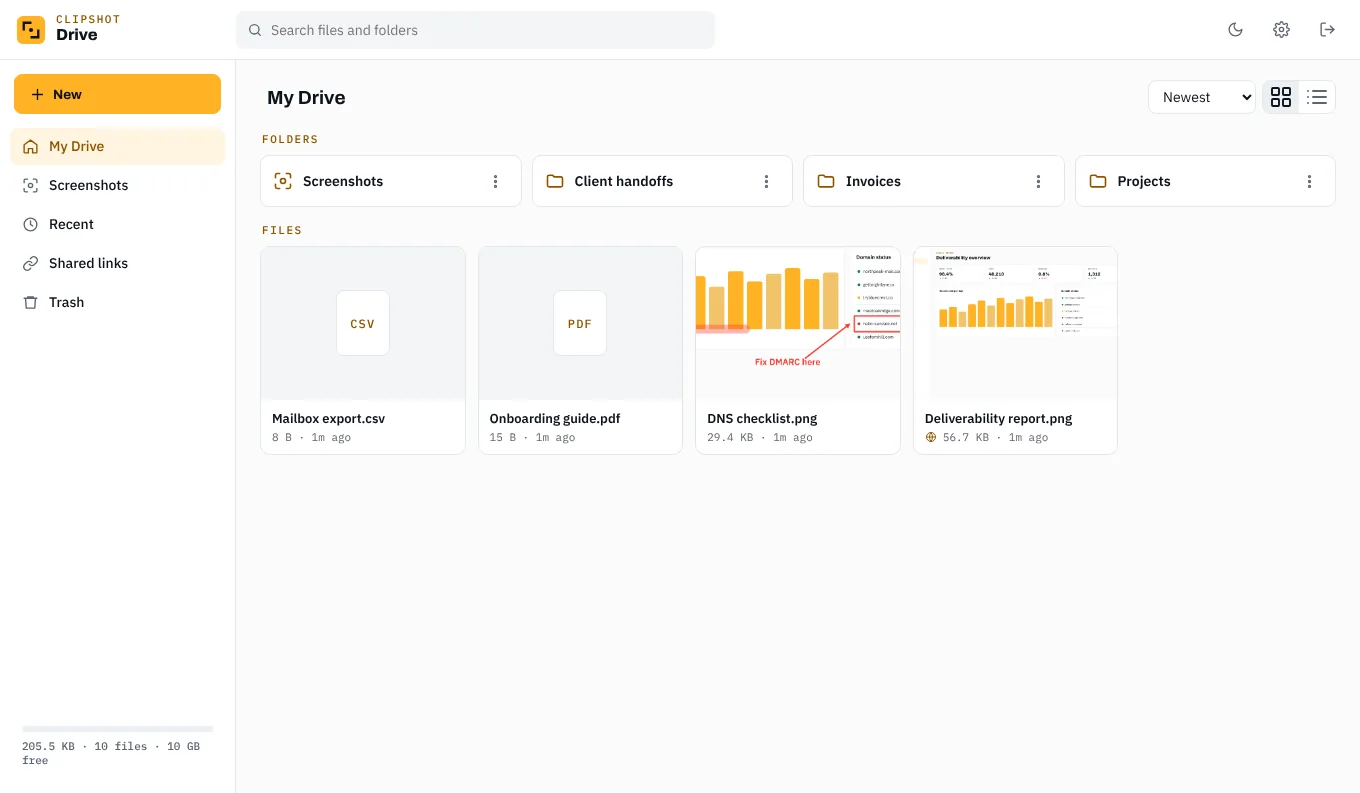Image resolution: width=1360 pixels, height=793 pixels.
Task: Open Trash in the sidebar
Action: 117,302
